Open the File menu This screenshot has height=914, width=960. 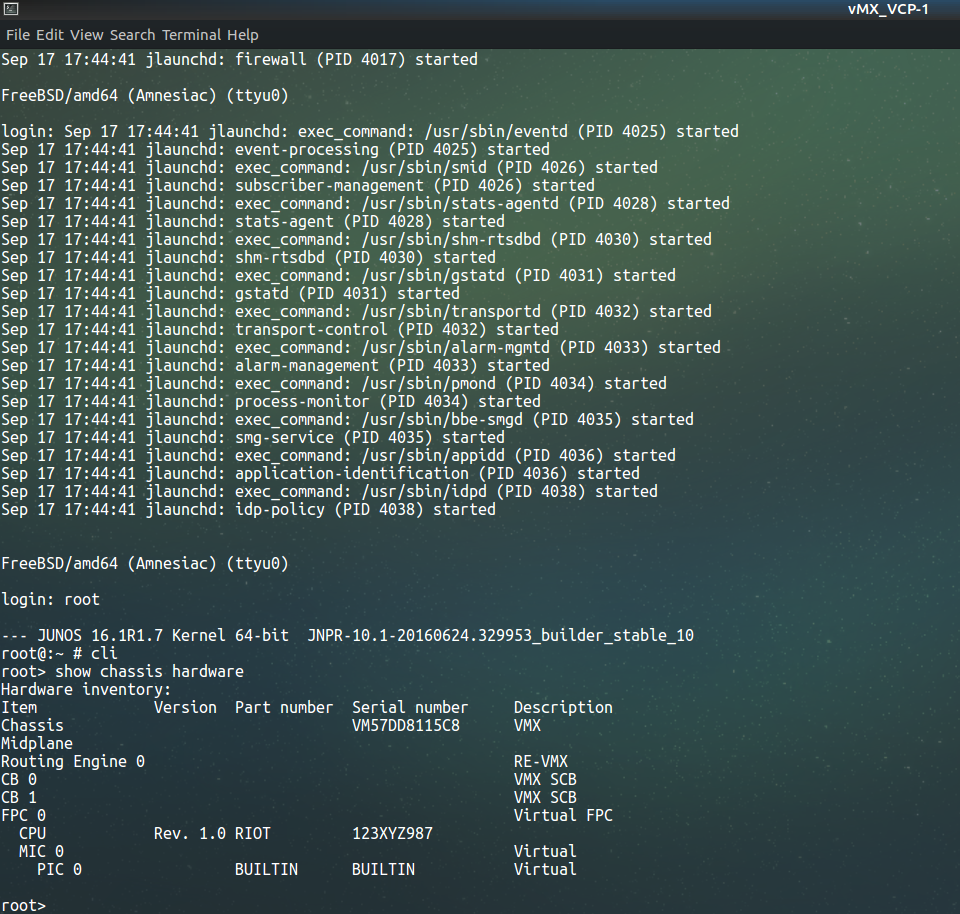pyautogui.click(x=18, y=34)
